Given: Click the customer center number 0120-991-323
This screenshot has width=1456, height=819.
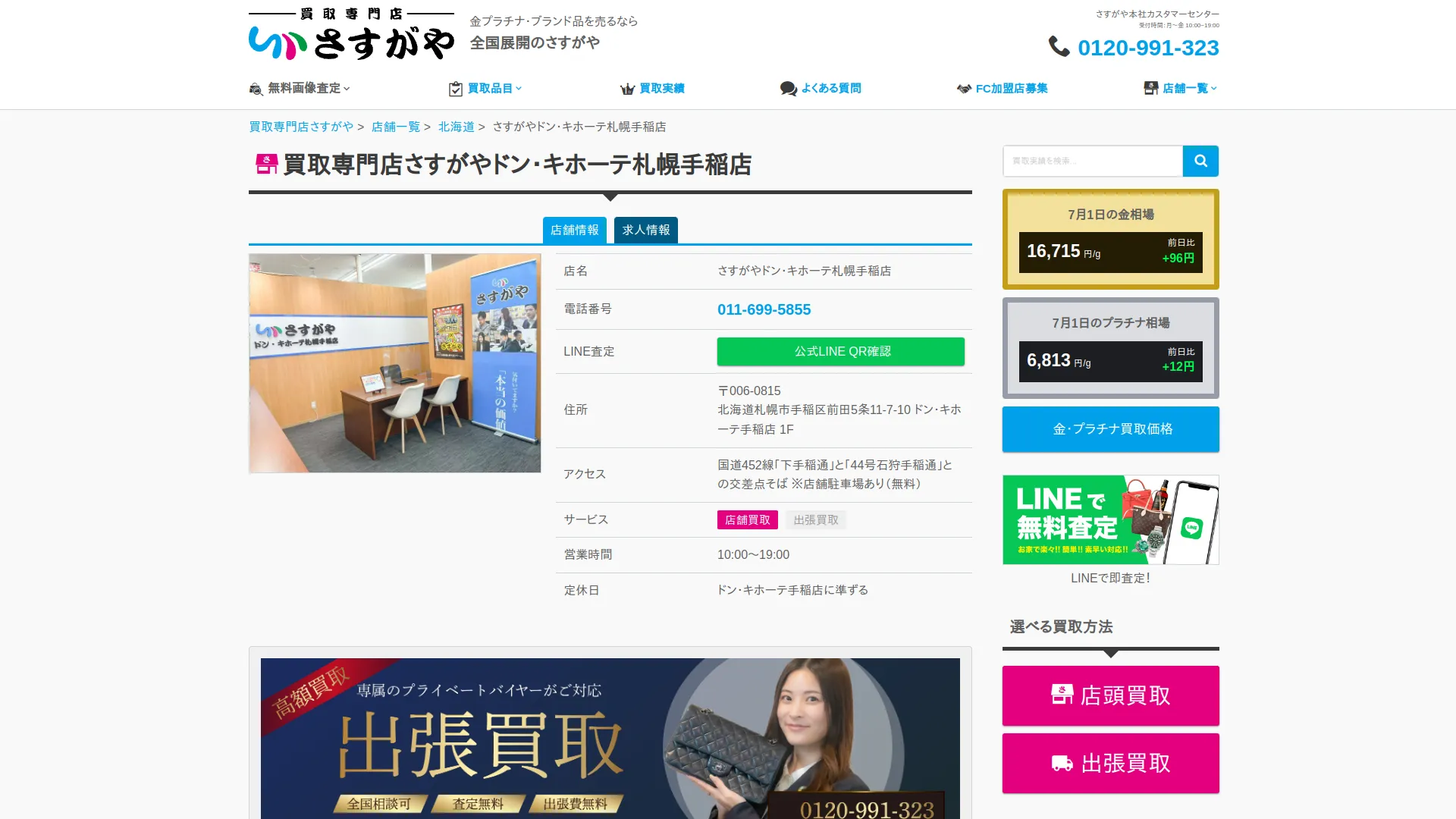Looking at the screenshot, I should click(x=1148, y=48).
